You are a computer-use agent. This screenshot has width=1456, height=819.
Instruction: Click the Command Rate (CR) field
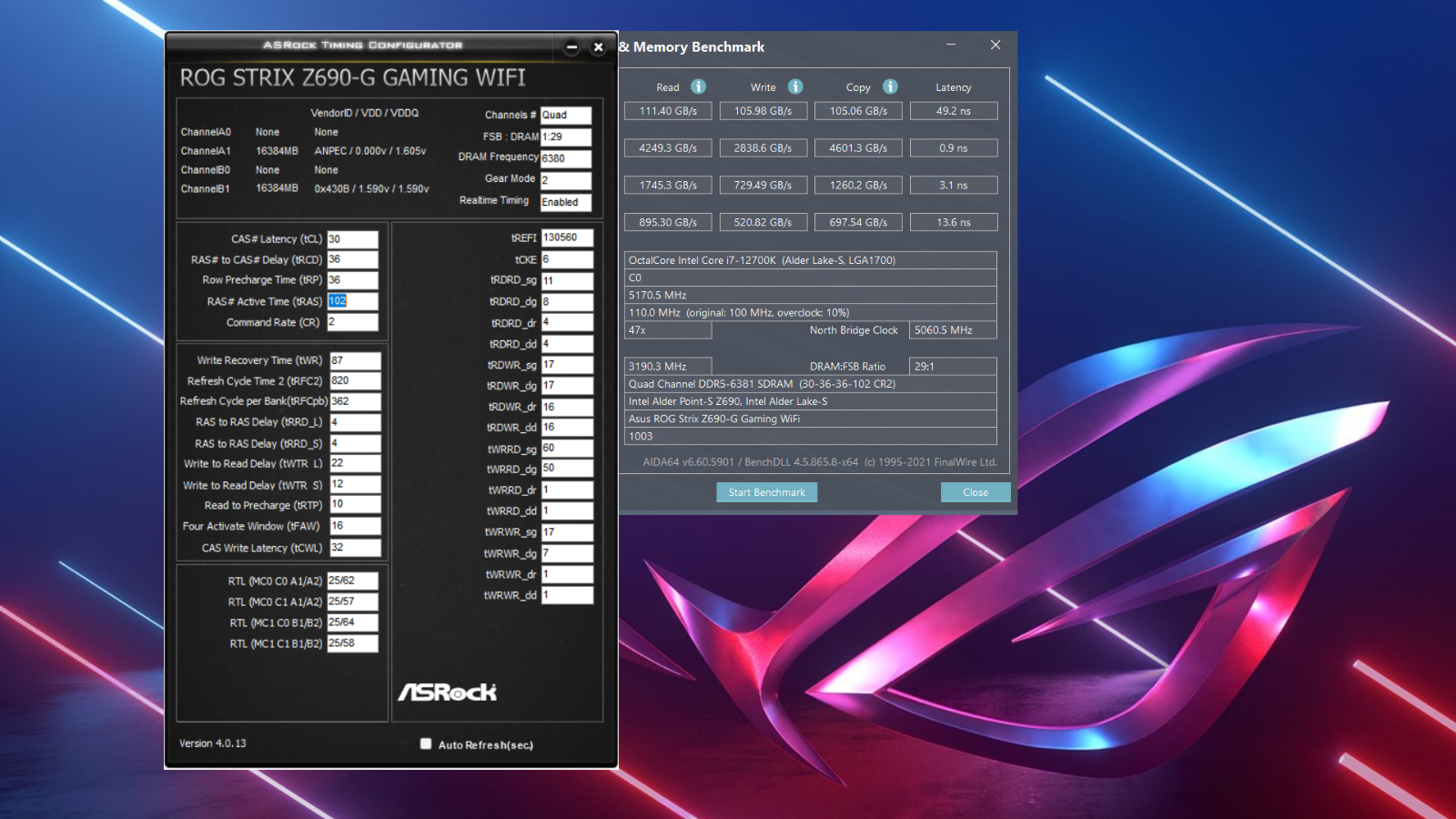pyautogui.click(x=352, y=322)
